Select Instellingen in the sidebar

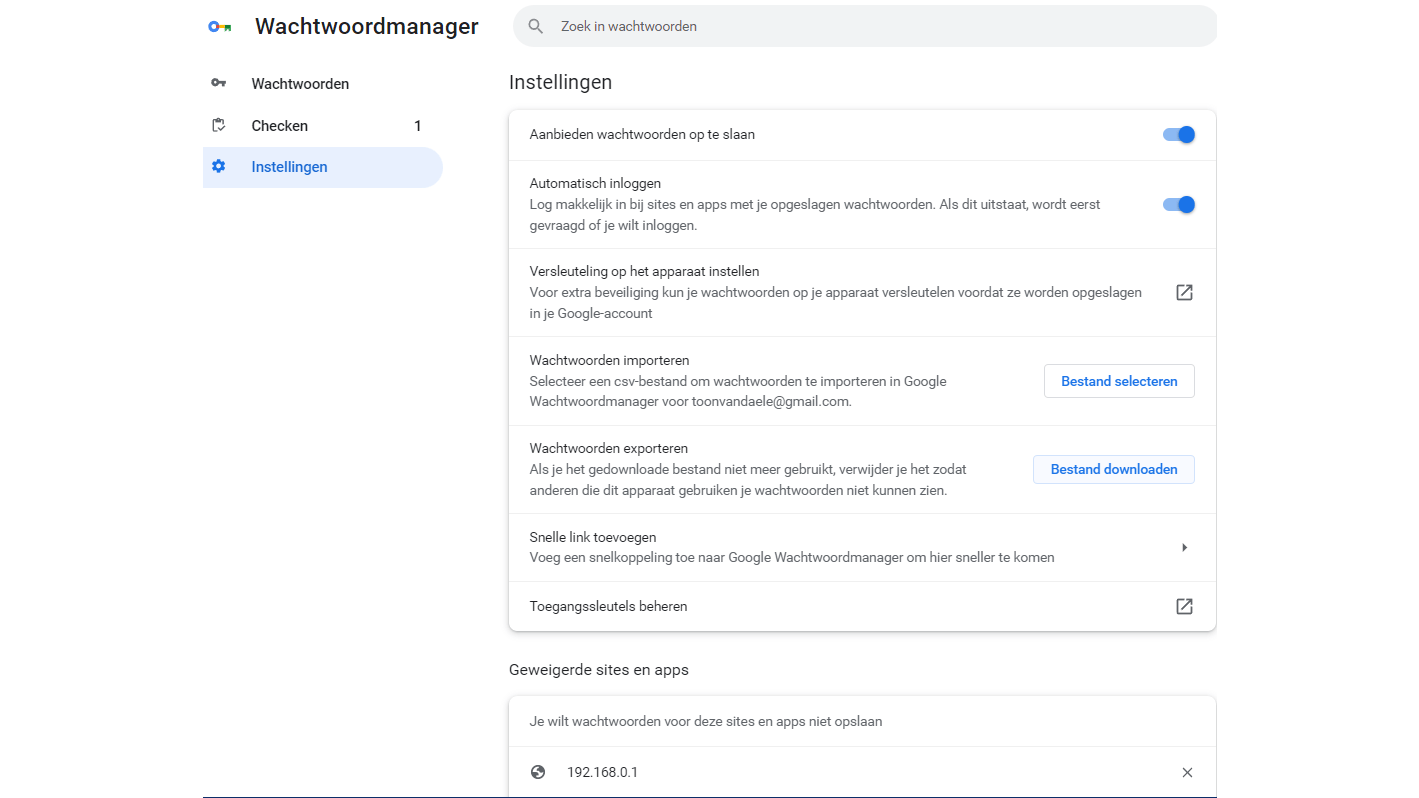pos(290,167)
